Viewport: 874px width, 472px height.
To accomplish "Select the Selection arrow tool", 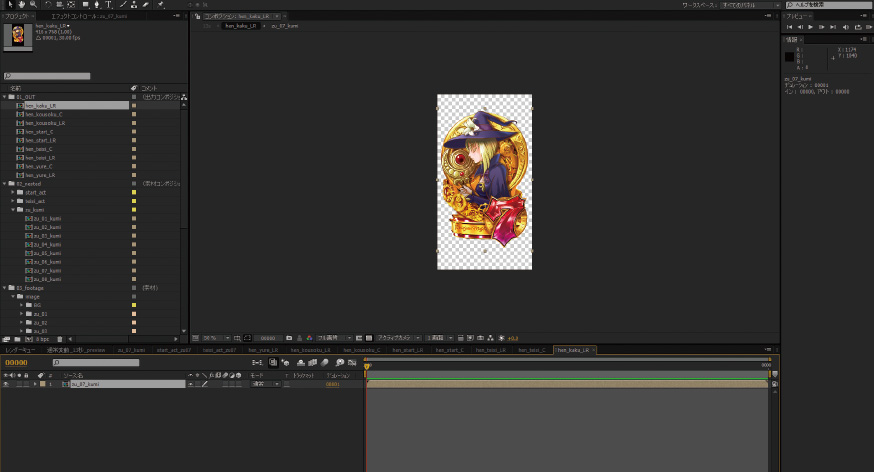I will click(10, 4).
